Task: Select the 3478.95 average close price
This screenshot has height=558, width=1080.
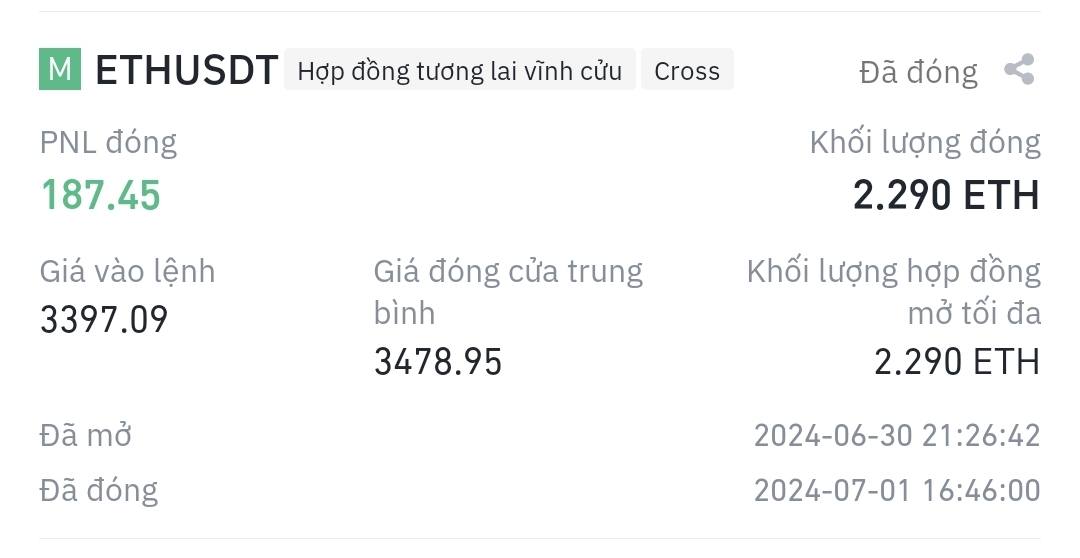Action: [x=438, y=362]
